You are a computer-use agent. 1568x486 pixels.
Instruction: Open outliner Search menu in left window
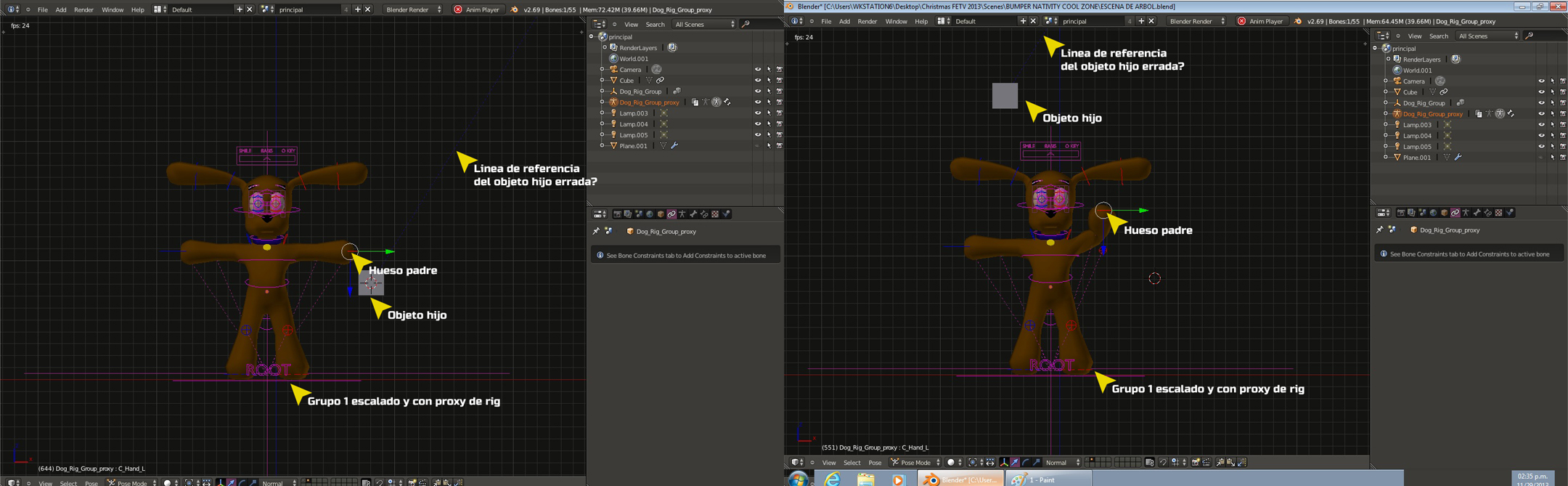[x=655, y=24]
